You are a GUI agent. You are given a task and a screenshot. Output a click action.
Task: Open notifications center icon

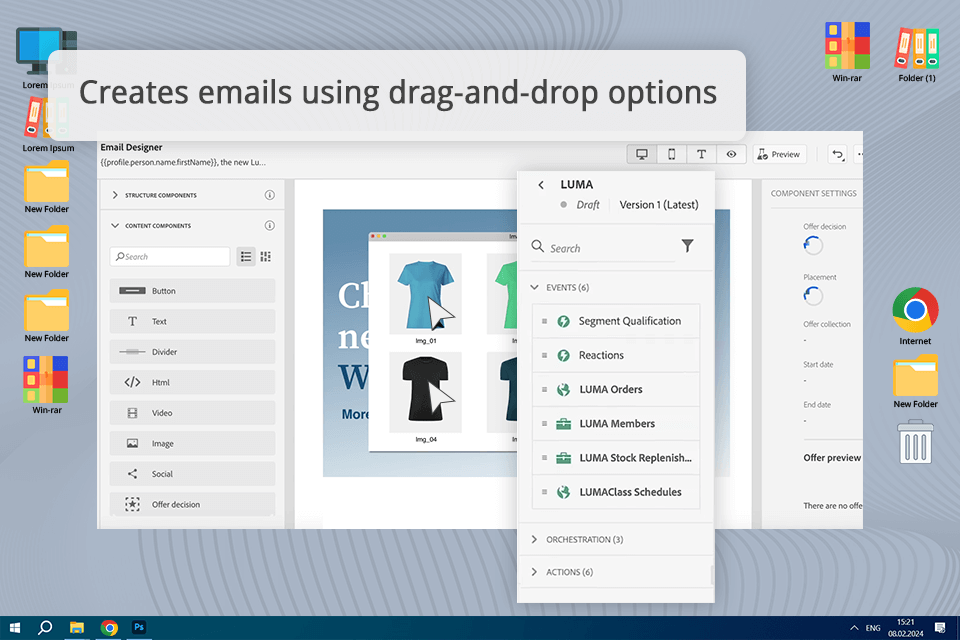pos(940,628)
